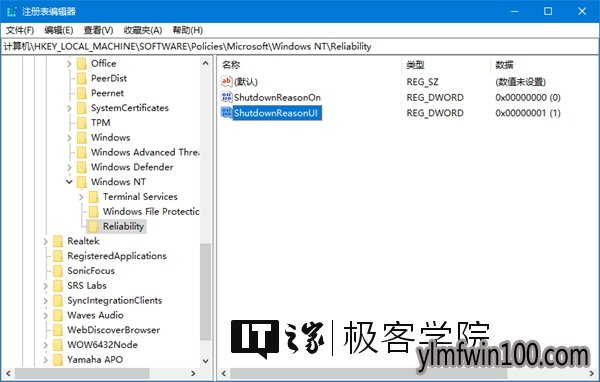The width and height of the screenshot is (600, 382).
Task: Expand the Windows tree node
Action: coord(69,138)
